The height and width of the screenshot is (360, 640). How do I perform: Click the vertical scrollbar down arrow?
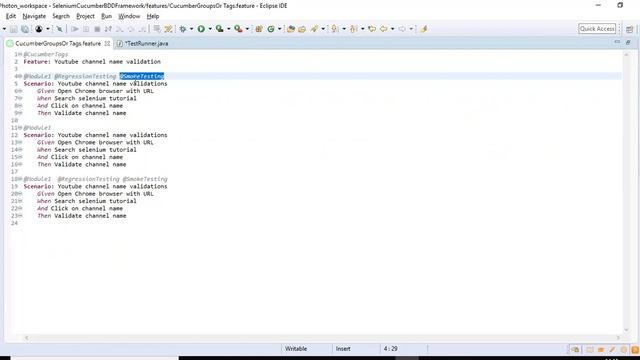(626, 329)
